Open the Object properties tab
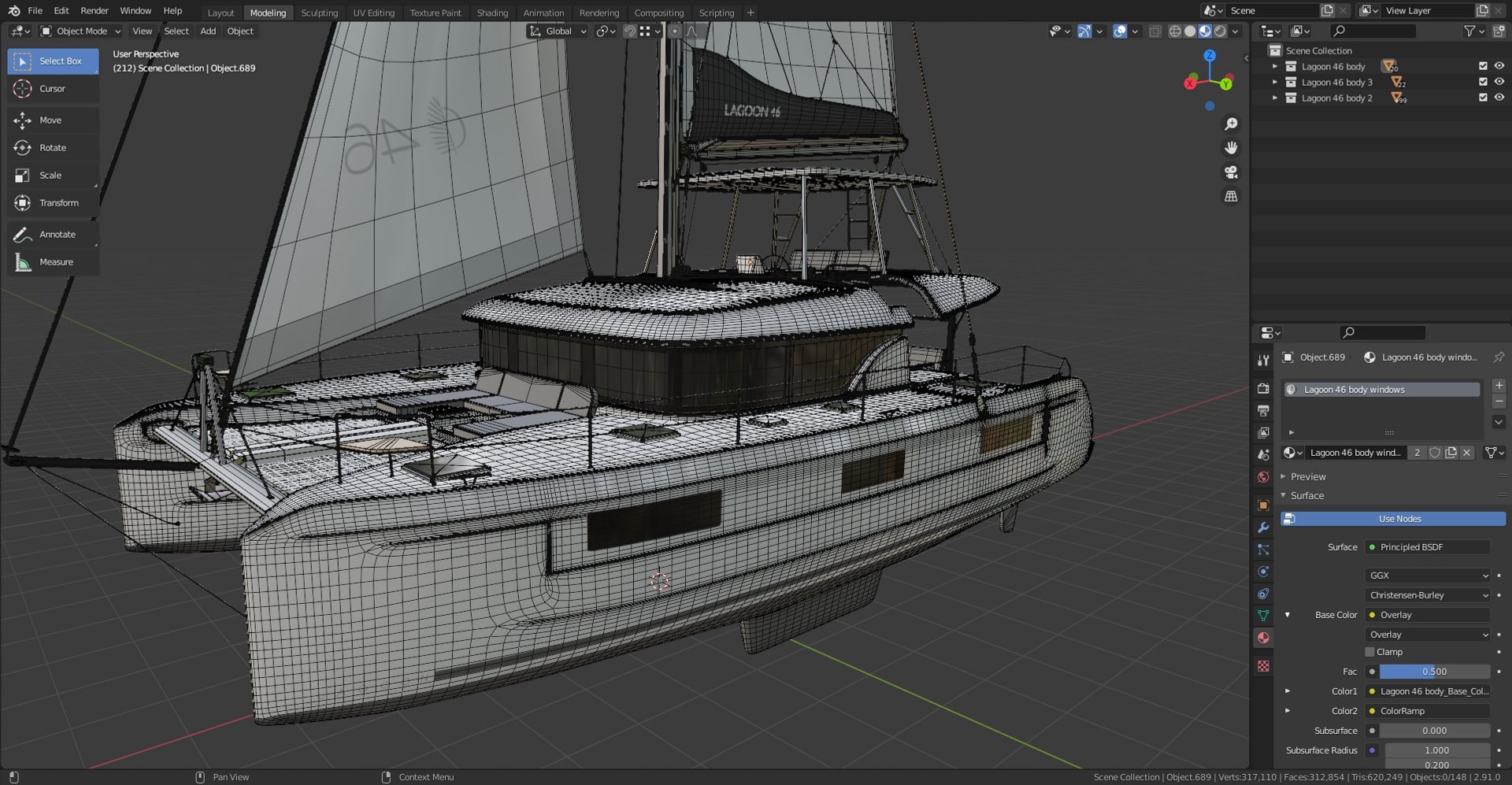This screenshot has height=785, width=1512. click(x=1263, y=505)
